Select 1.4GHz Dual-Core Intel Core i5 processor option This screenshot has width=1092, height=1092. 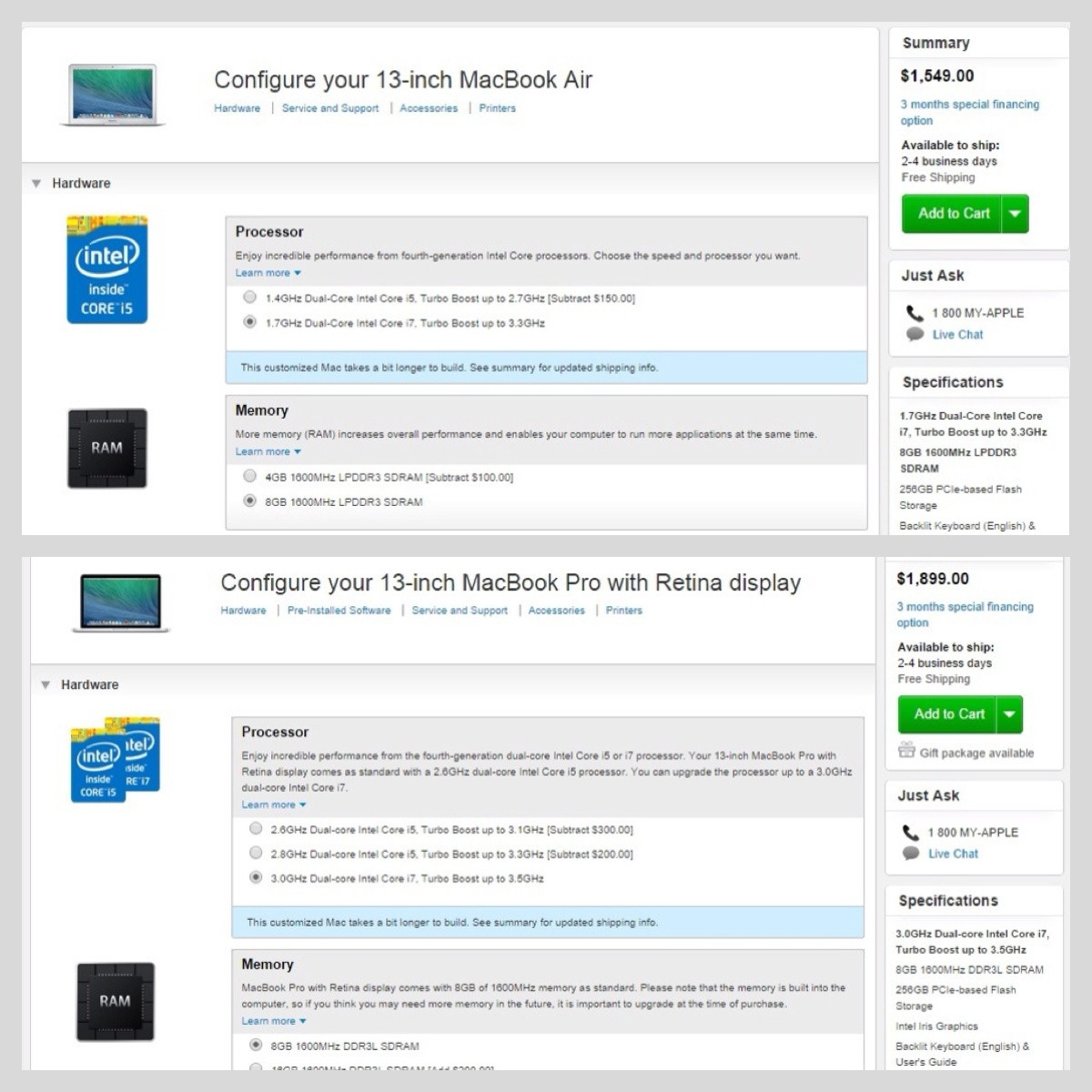(249, 298)
